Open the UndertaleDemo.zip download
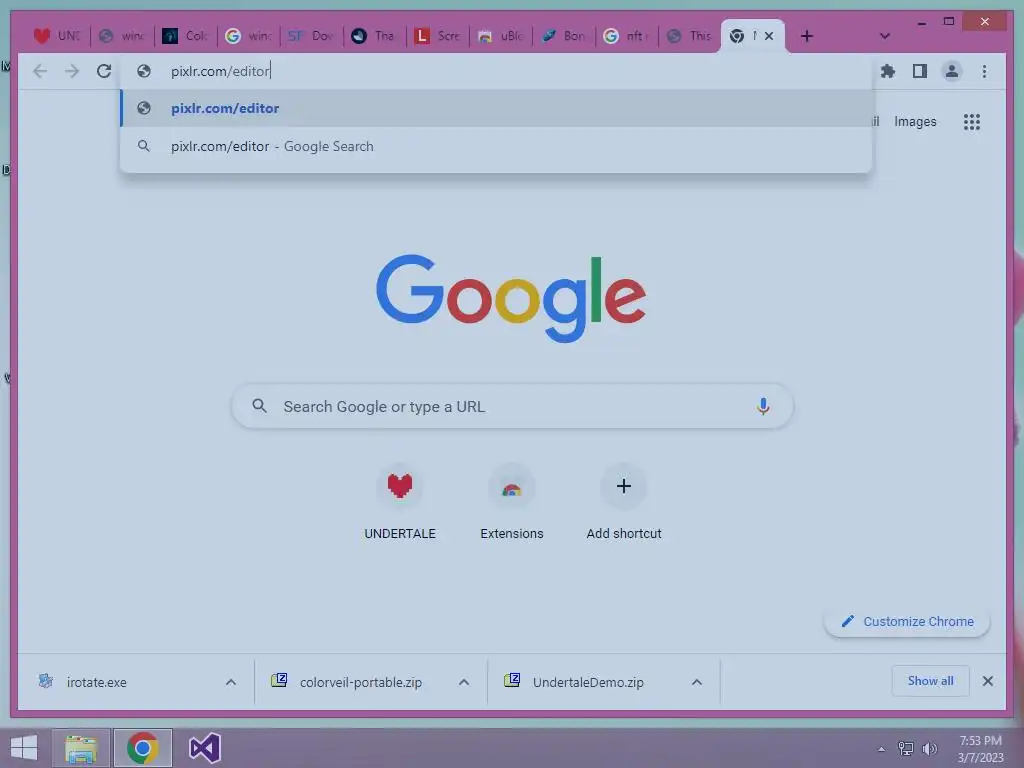Viewport: 1024px width, 768px height. (588, 682)
